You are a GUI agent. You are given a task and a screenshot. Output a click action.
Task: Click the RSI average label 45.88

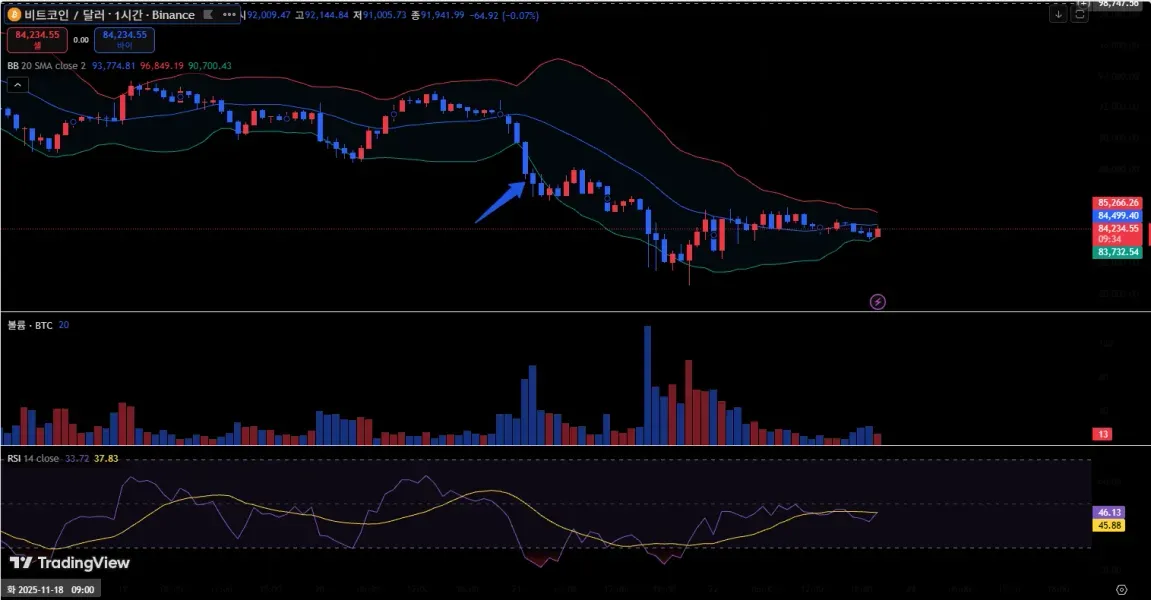click(x=1109, y=526)
